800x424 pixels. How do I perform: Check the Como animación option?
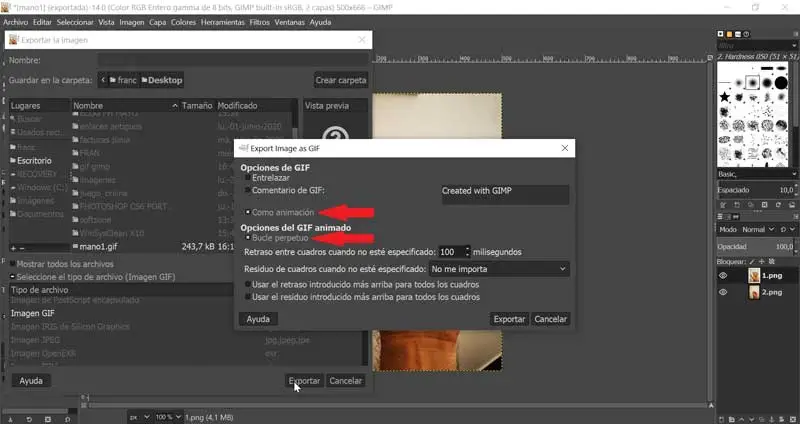click(248, 212)
